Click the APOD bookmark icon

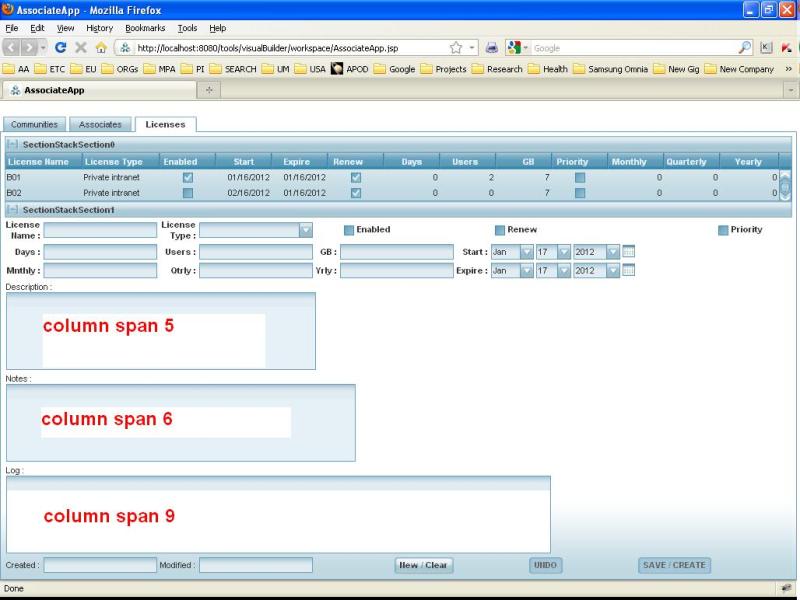click(338, 69)
